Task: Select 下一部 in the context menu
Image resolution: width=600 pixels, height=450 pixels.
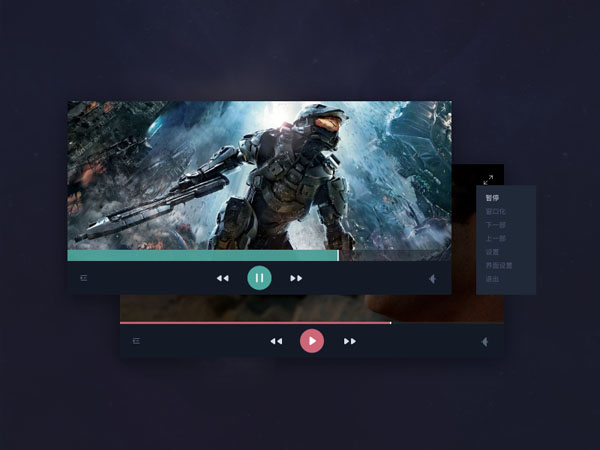Action: tap(496, 225)
